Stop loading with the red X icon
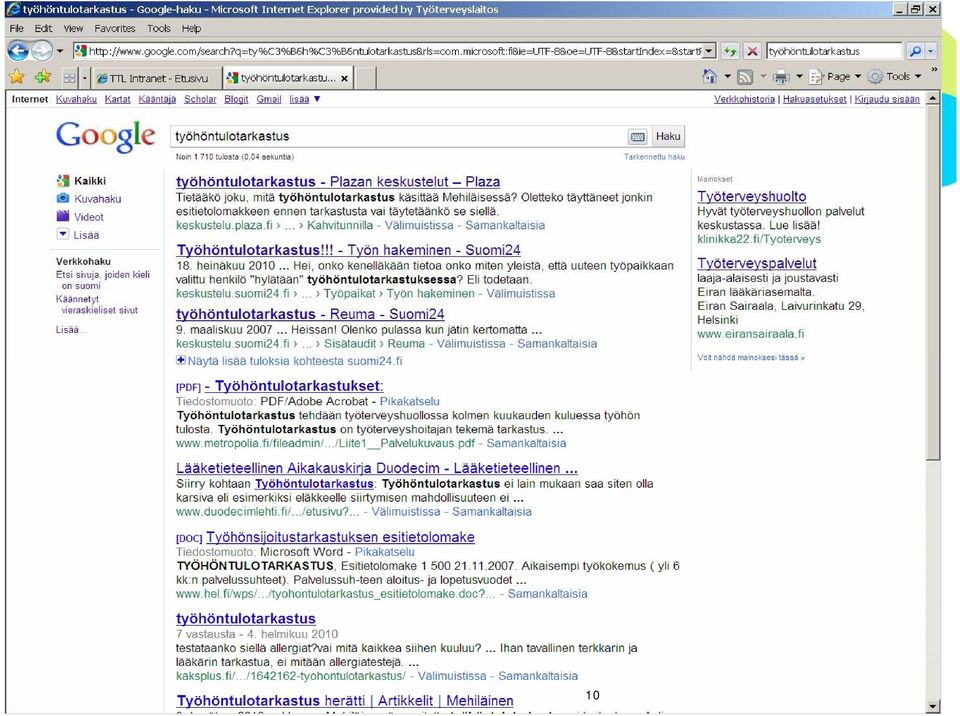This screenshot has width=960, height=716. [x=752, y=51]
